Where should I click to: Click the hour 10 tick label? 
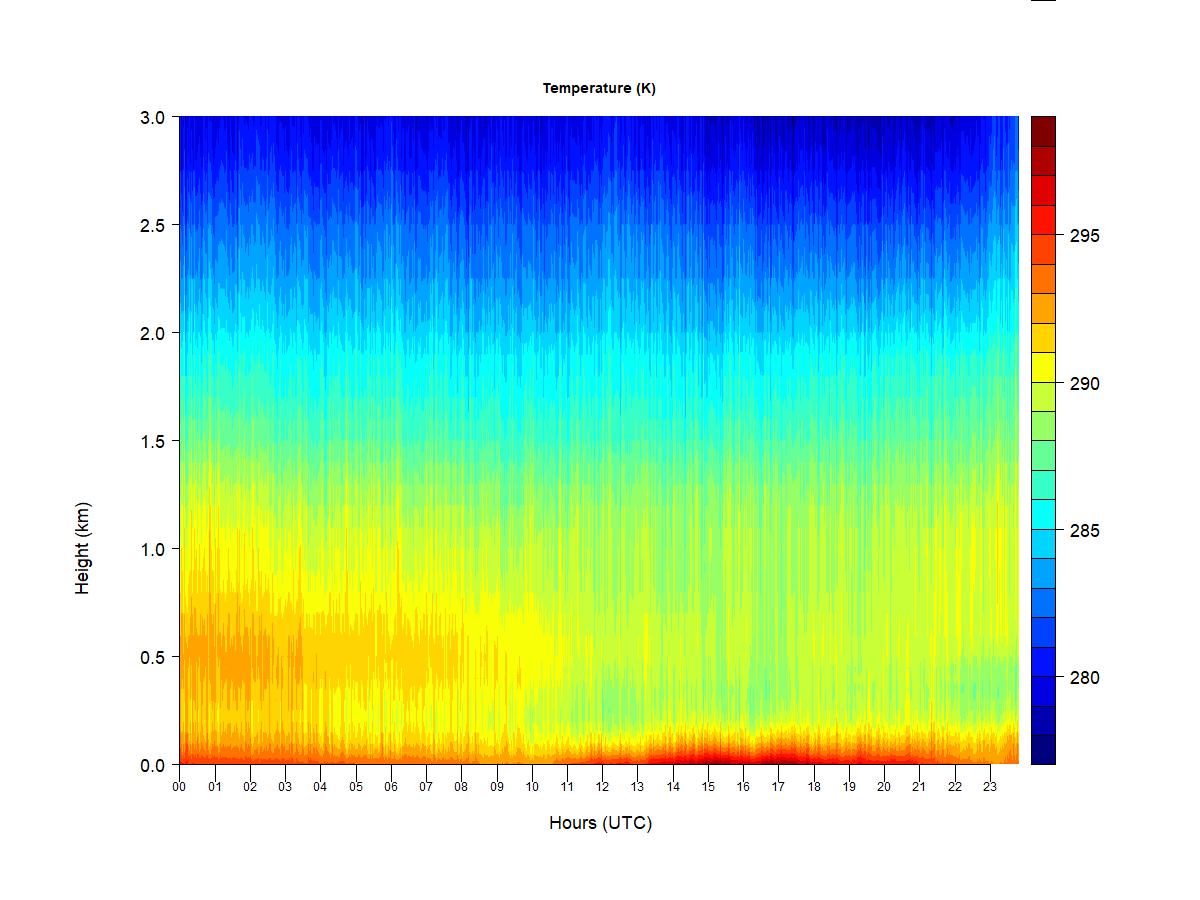tap(532, 787)
